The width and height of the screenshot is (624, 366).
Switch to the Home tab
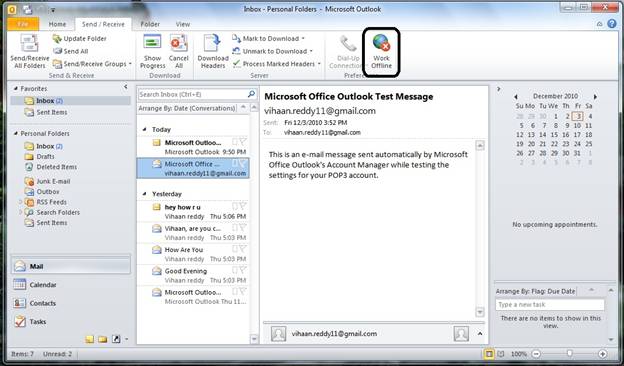[x=57, y=24]
